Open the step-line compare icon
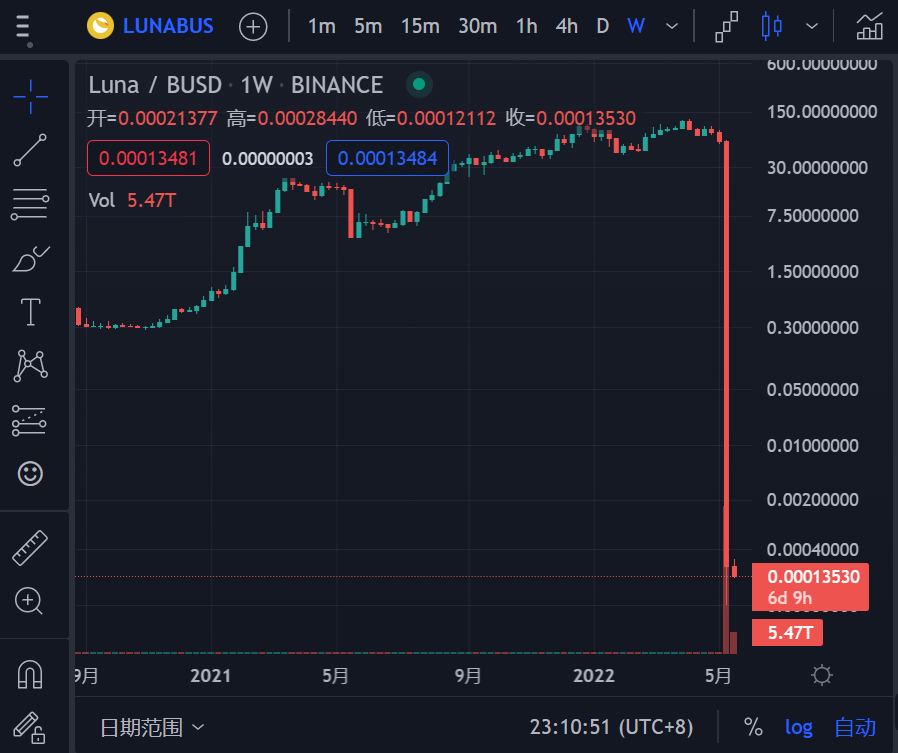Screen dimensions: 898x753 pos(726,26)
